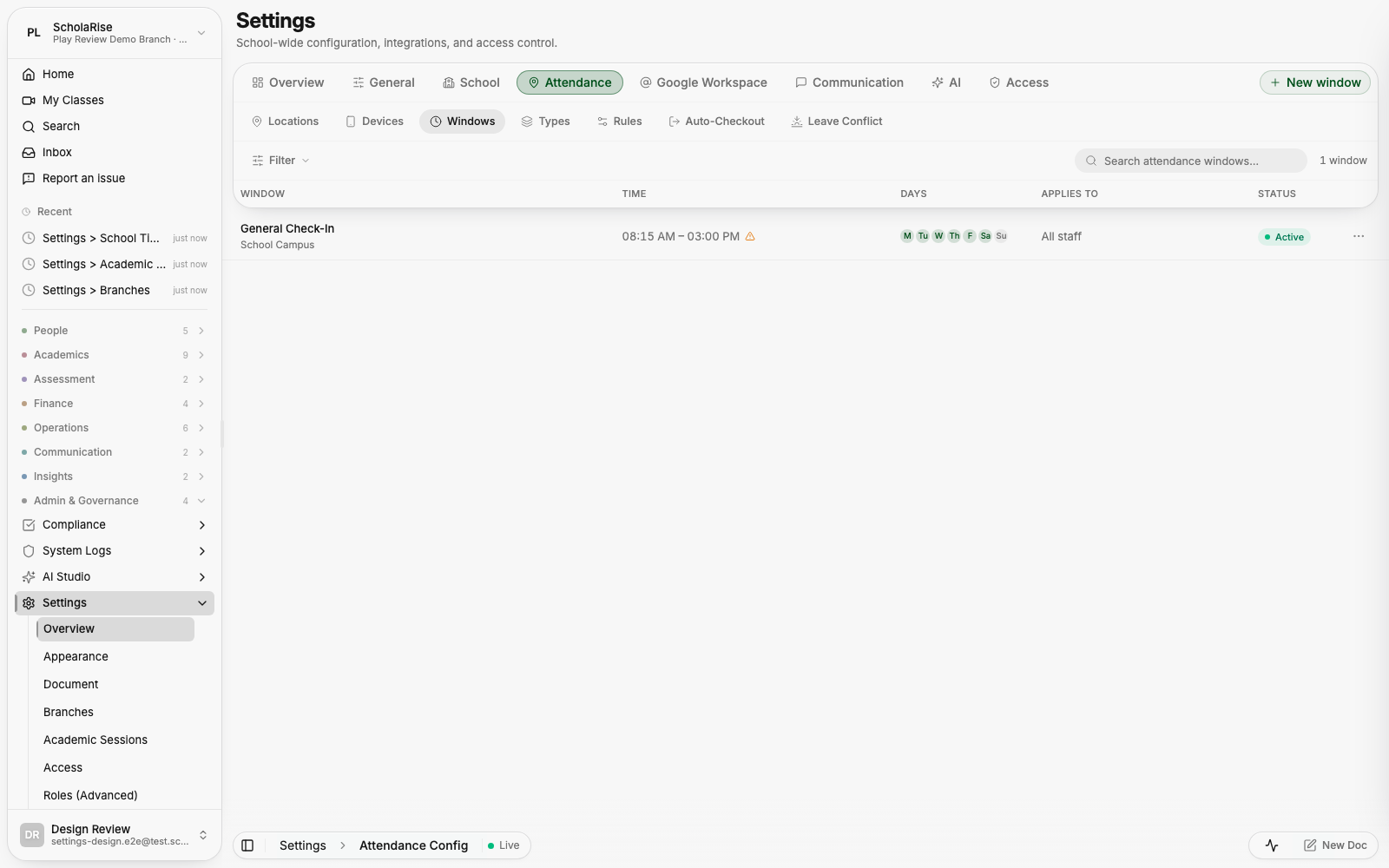Image resolution: width=1389 pixels, height=868 pixels.
Task: Toggle sidebar panel icon in bottom bar
Action: (247, 845)
